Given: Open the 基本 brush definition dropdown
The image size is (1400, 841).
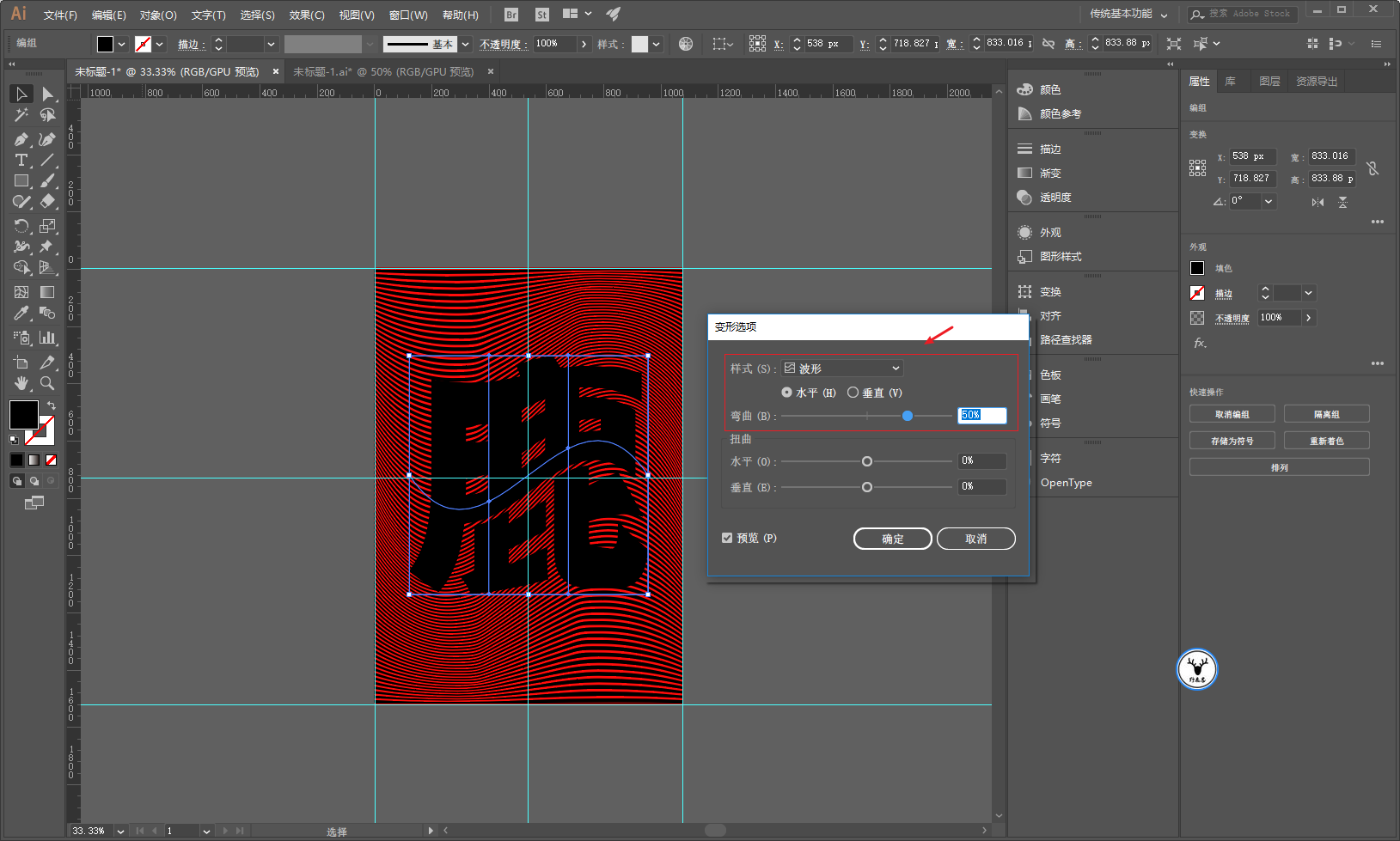Looking at the screenshot, I should tap(465, 44).
